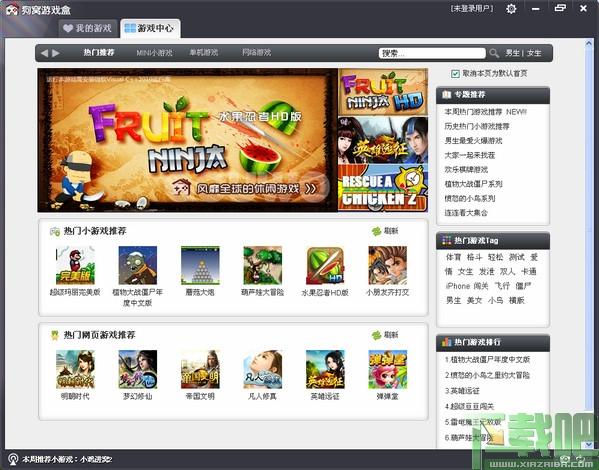Select the iPhone game tag
Viewport: 599px width, 470px height.
click(x=458, y=286)
